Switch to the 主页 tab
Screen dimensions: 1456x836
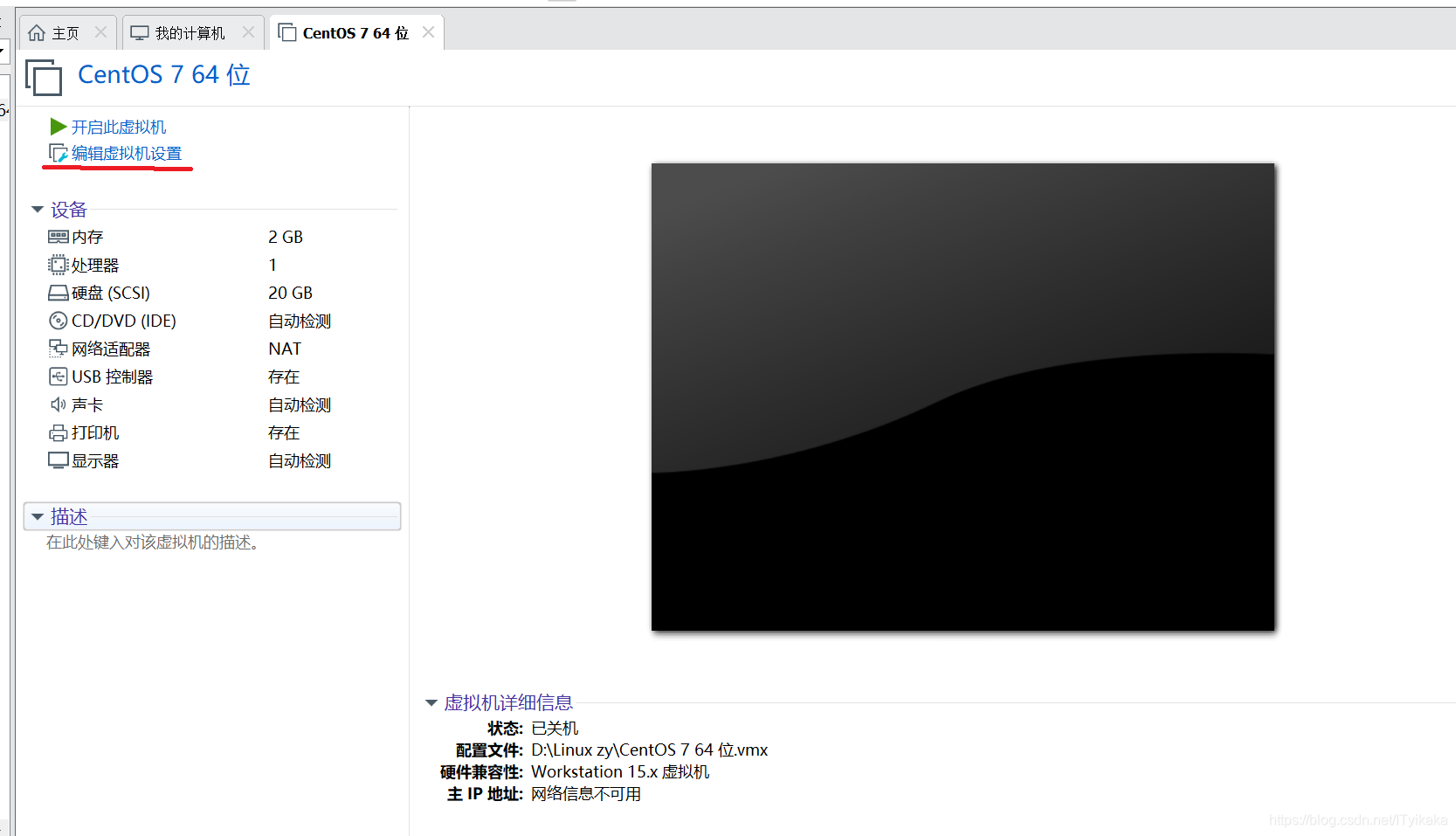(61, 31)
